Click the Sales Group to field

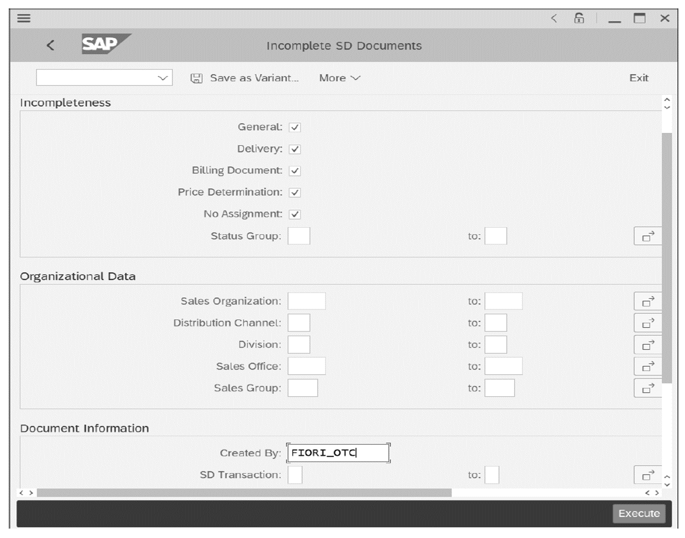coord(500,388)
